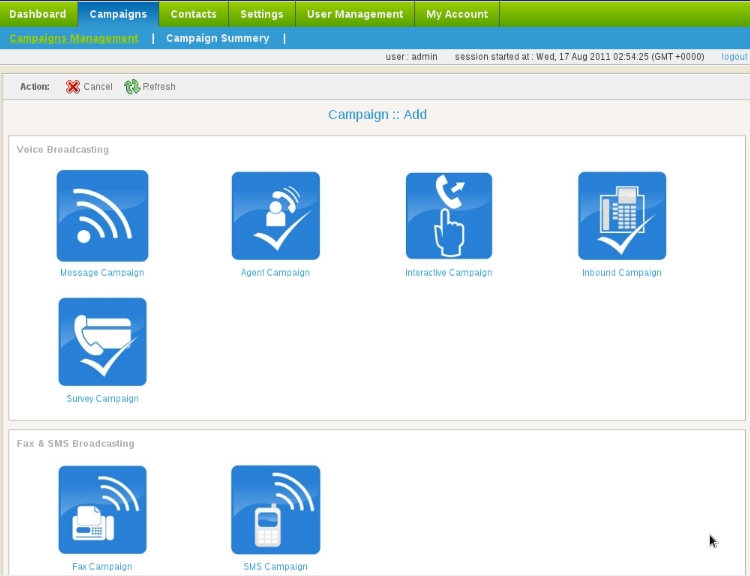Open the Agent Campaign icon
This screenshot has height=576, width=750.
276,216
